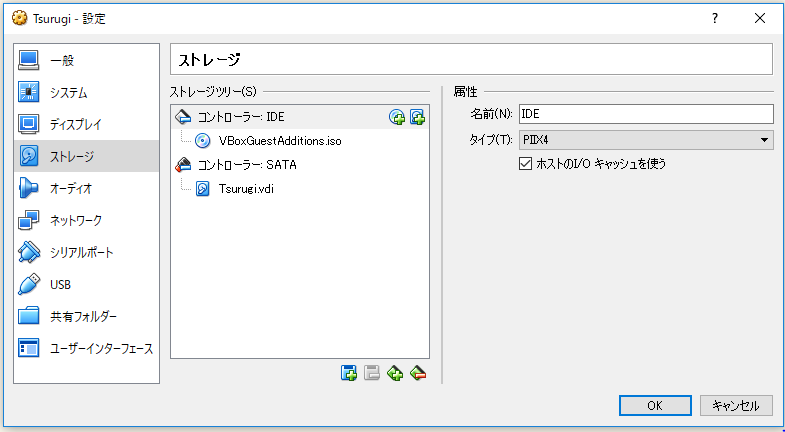Viewport: 785px width, 432px height.
Task: Open the 共有フォルダー settings category
Action: [x=87, y=316]
